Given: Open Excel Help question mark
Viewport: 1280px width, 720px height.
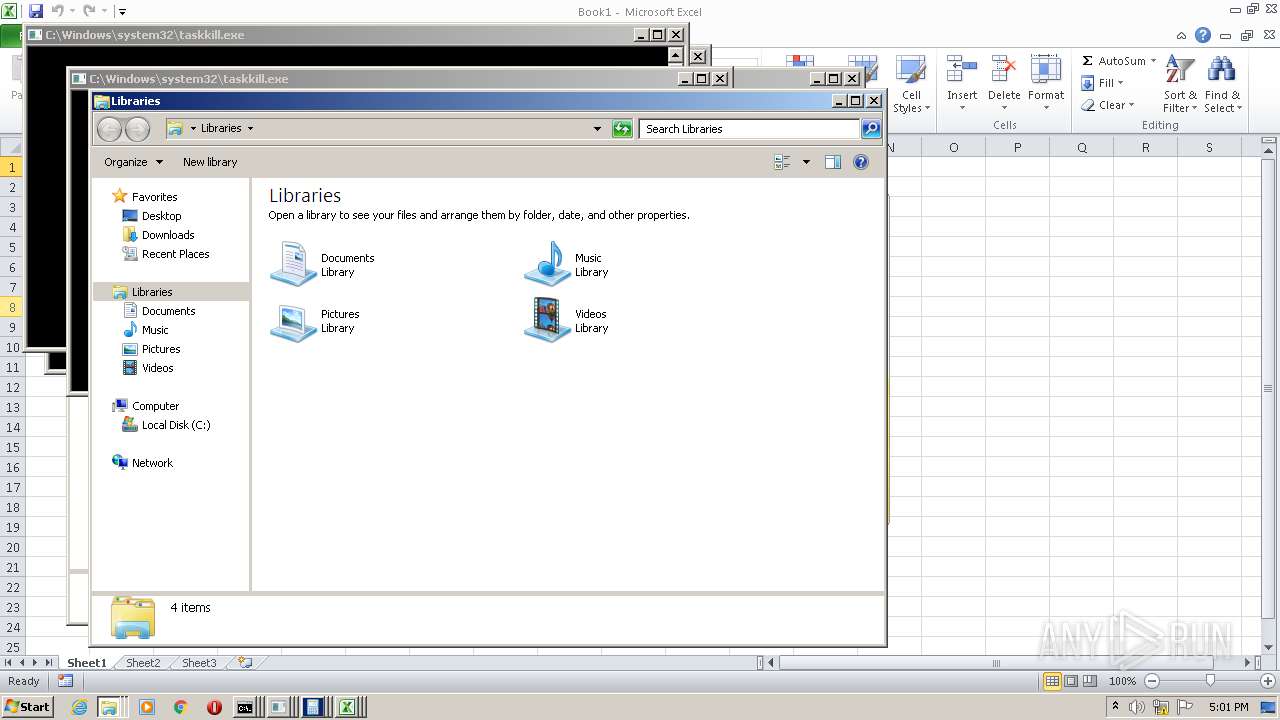Looking at the screenshot, I should [x=1203, y=35].
